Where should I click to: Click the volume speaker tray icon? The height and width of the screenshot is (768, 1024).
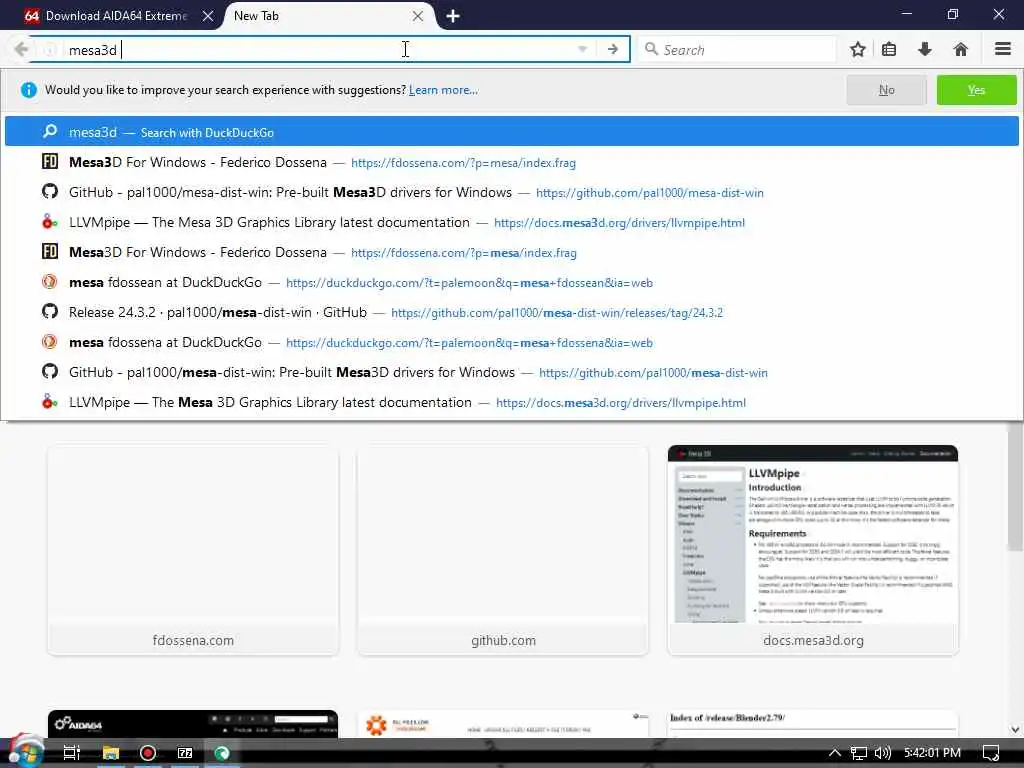point(882,753)
